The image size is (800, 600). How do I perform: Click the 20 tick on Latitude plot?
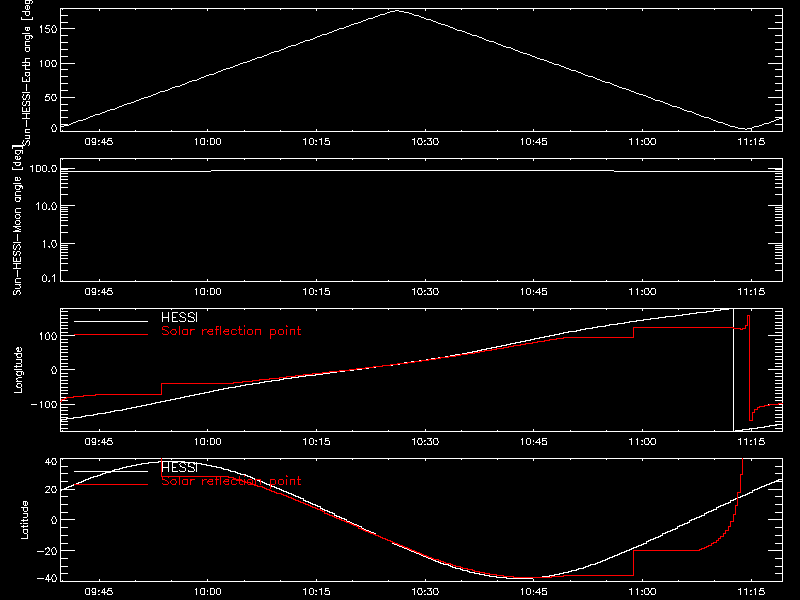coord(51,489)
